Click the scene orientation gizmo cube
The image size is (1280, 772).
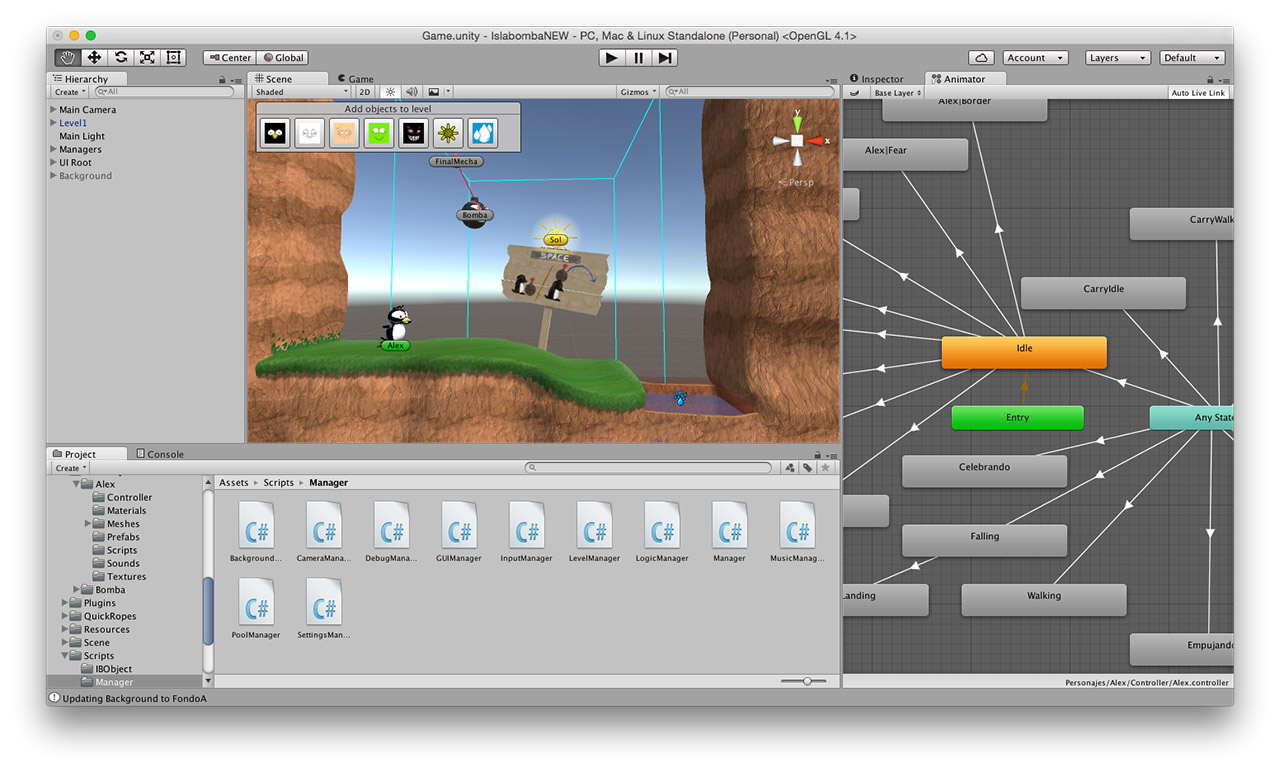[x=797, y=141]
